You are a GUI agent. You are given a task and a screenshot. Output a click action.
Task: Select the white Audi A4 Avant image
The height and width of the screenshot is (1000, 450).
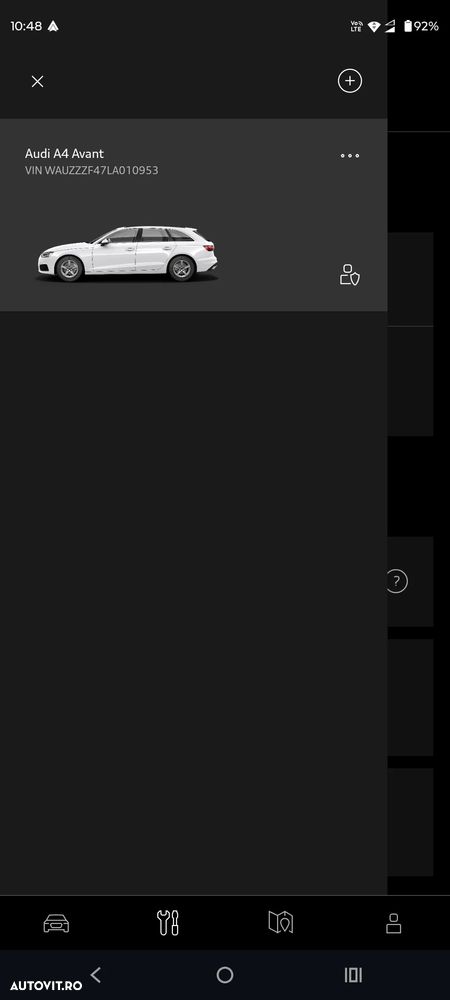coord(127,253)
